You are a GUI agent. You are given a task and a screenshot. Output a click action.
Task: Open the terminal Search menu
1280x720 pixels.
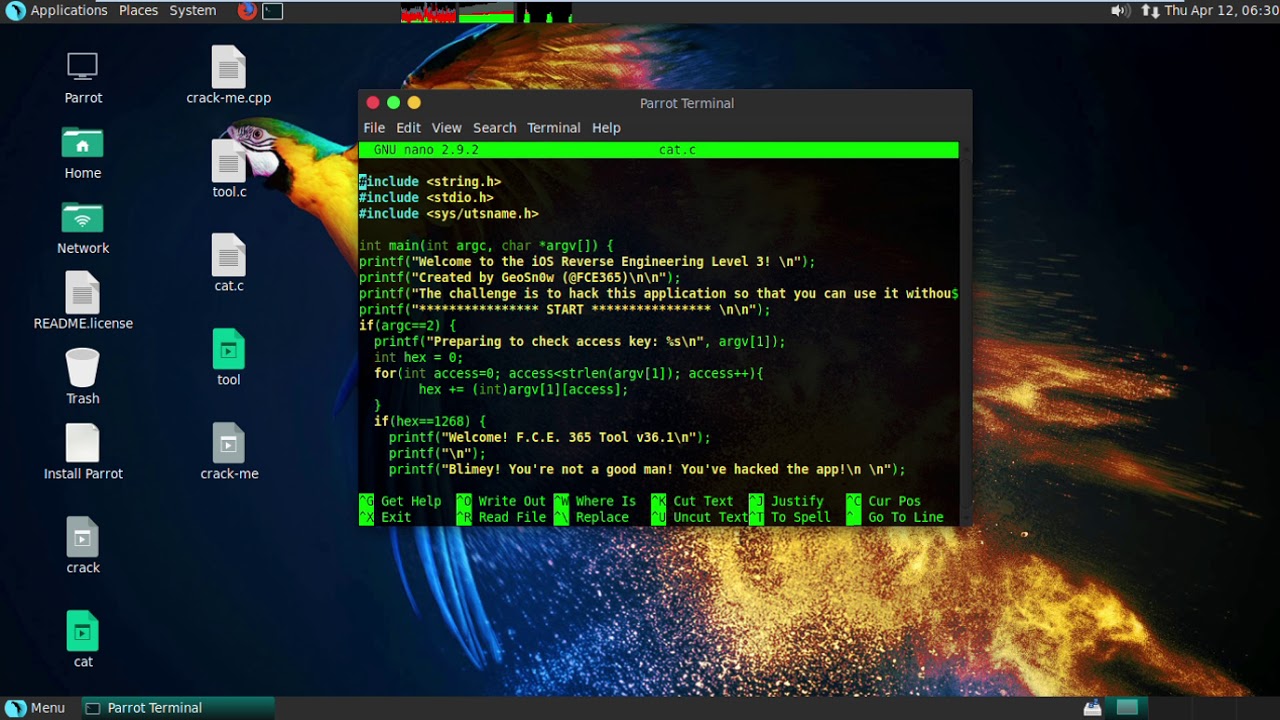[x=494, y=128]
